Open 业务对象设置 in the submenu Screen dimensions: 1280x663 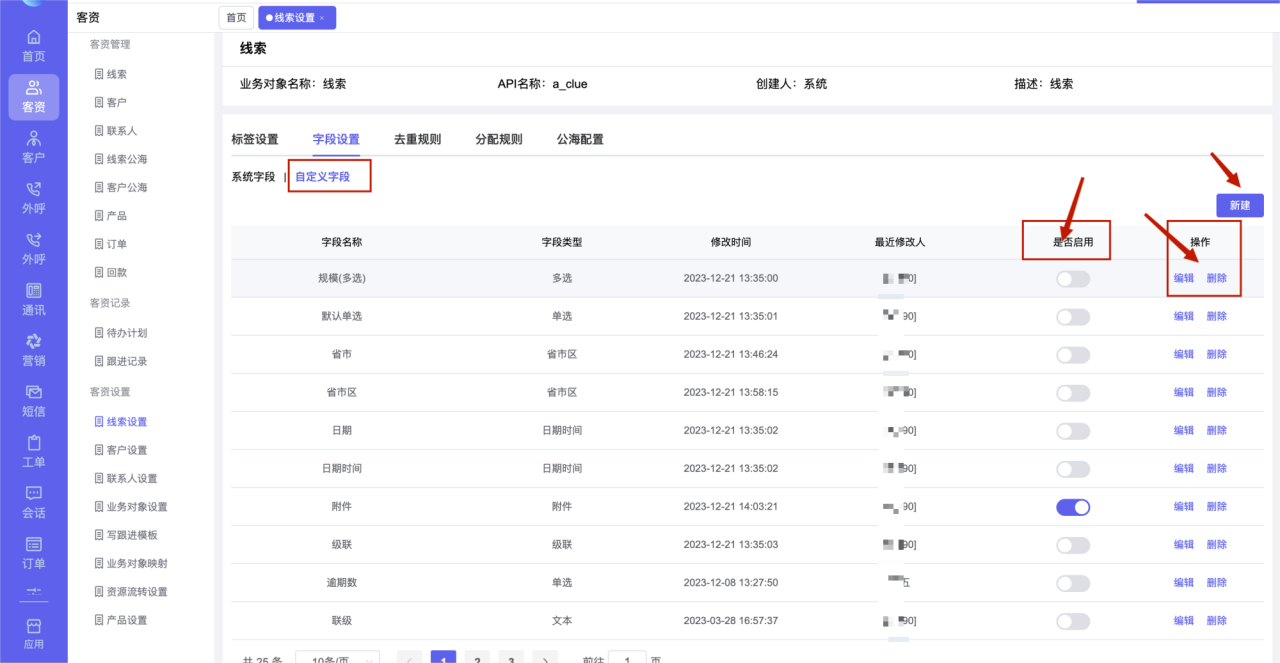(130, 507)
